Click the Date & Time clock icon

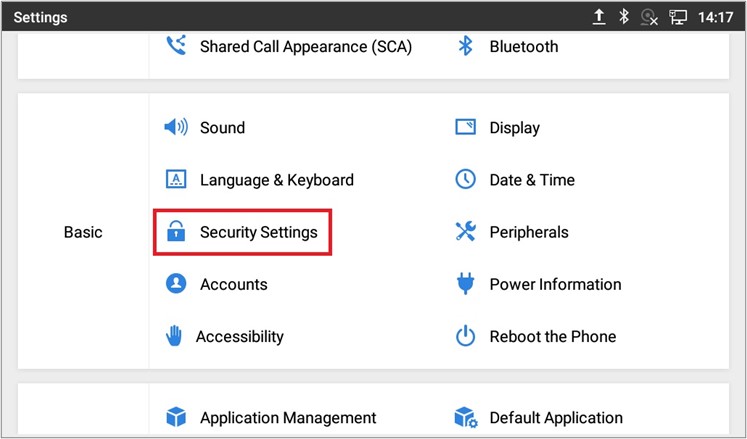(465, 180)
